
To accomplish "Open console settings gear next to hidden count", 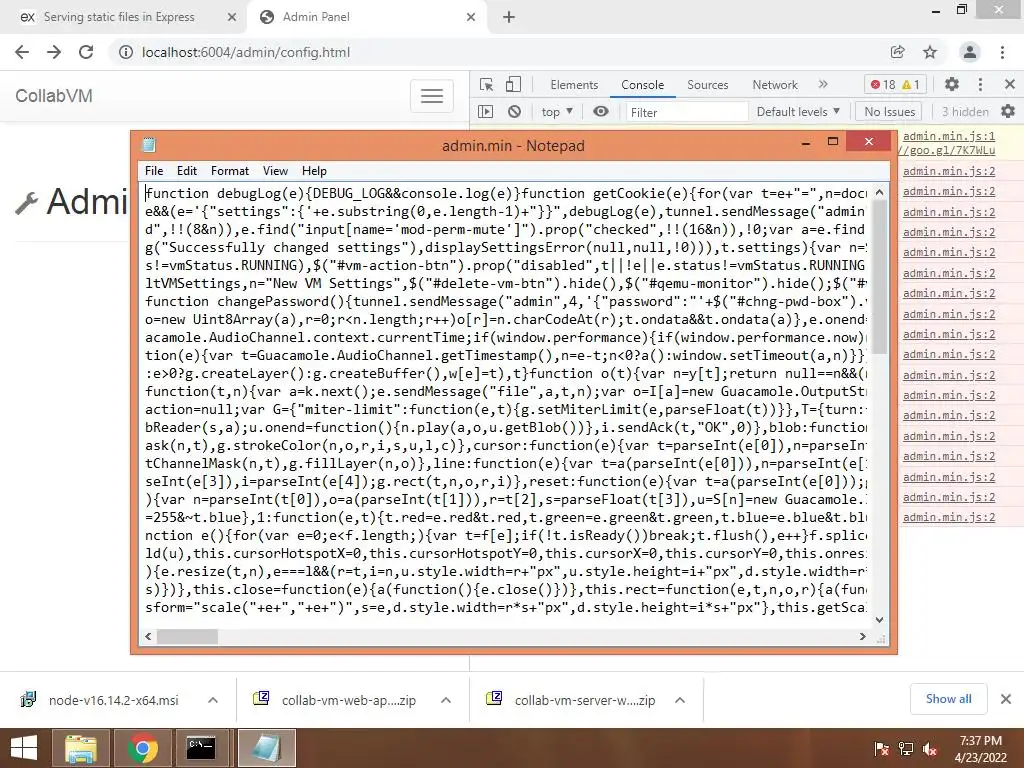I will [x=1008, y=112].
